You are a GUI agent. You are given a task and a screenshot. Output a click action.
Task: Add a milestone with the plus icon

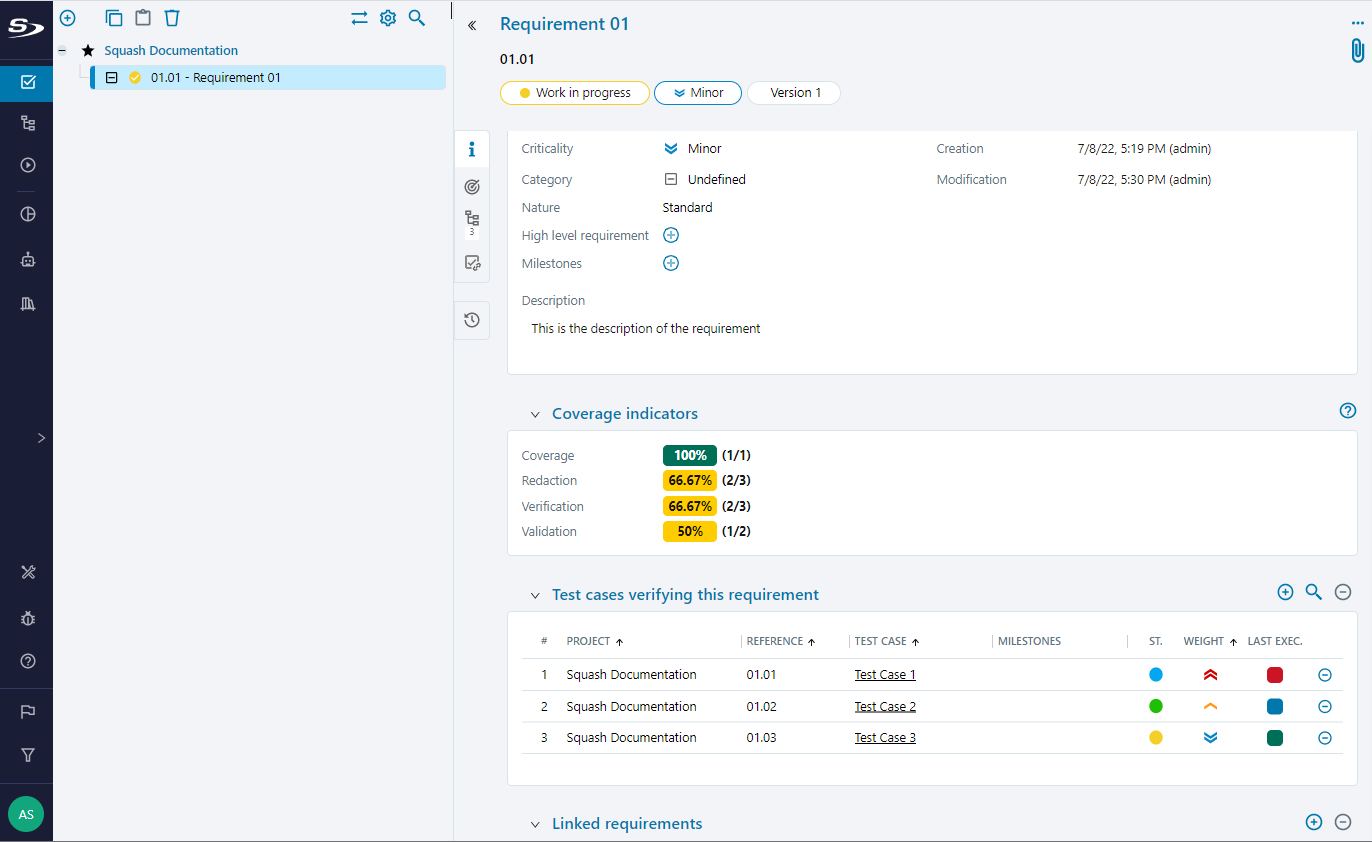tap(671, 264)
